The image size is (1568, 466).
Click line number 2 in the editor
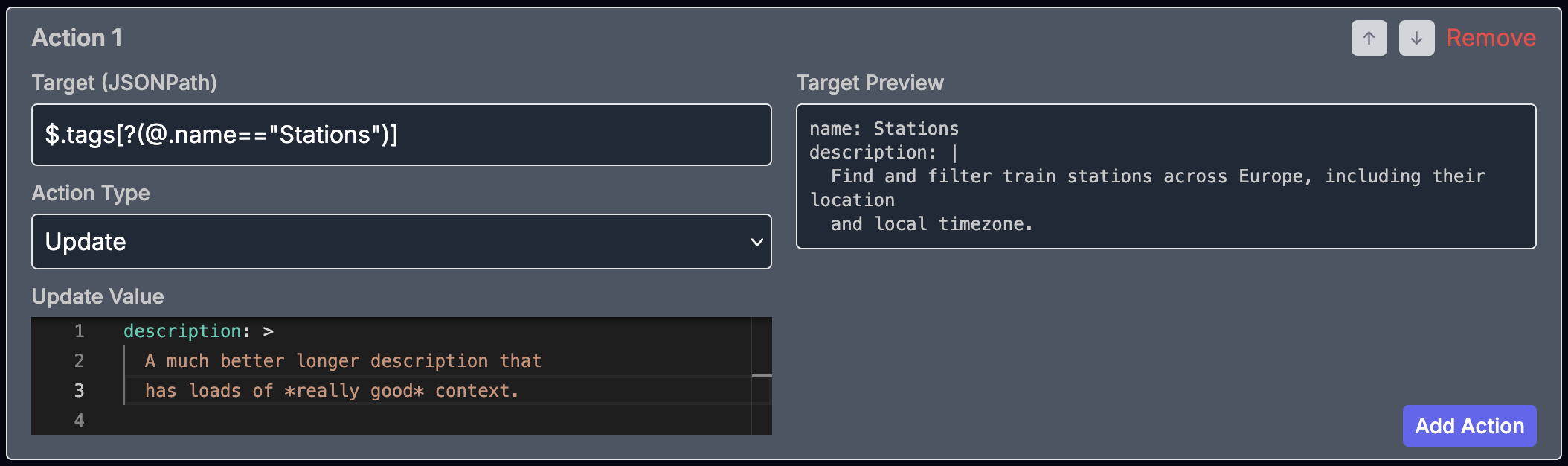(79, 361)
